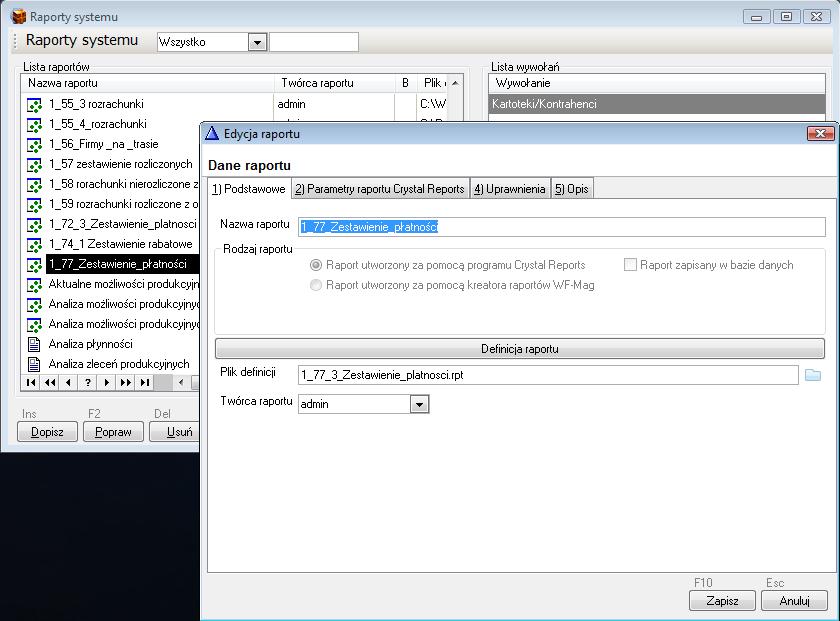Click the Definicja raportu button

519,349
